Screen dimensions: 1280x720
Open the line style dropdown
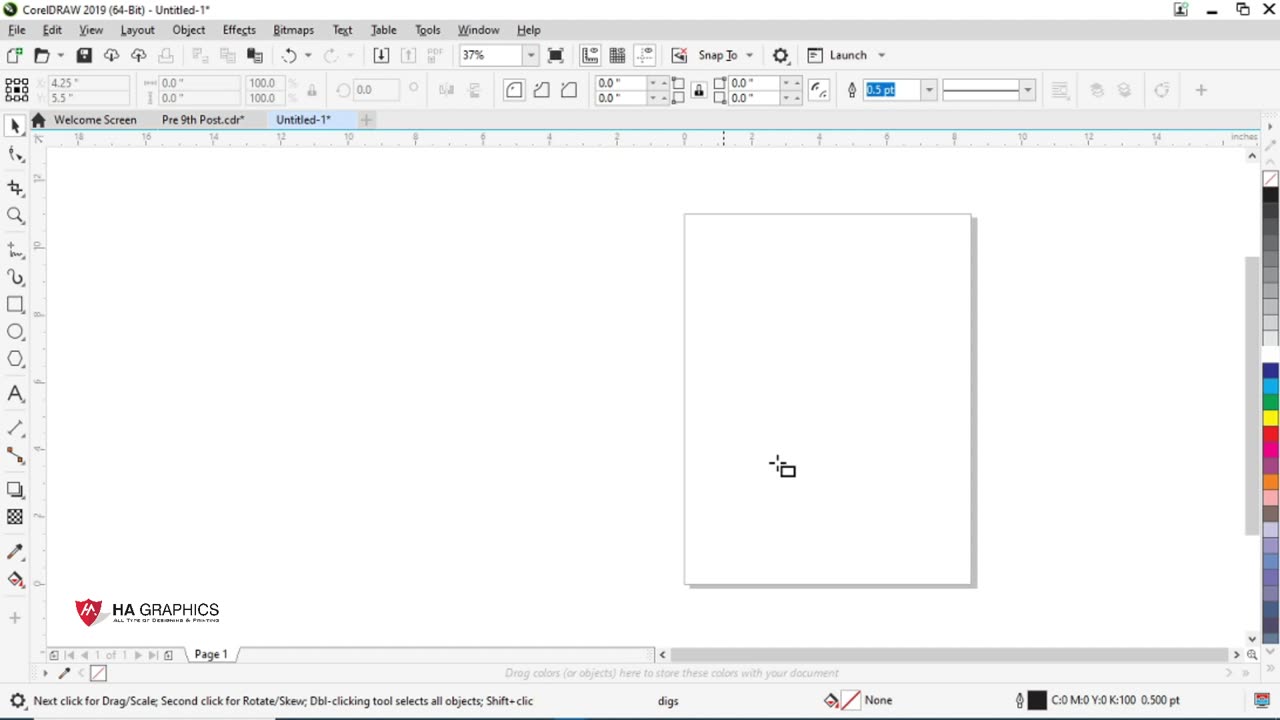pyautogui.click(x=1027, y=90)
